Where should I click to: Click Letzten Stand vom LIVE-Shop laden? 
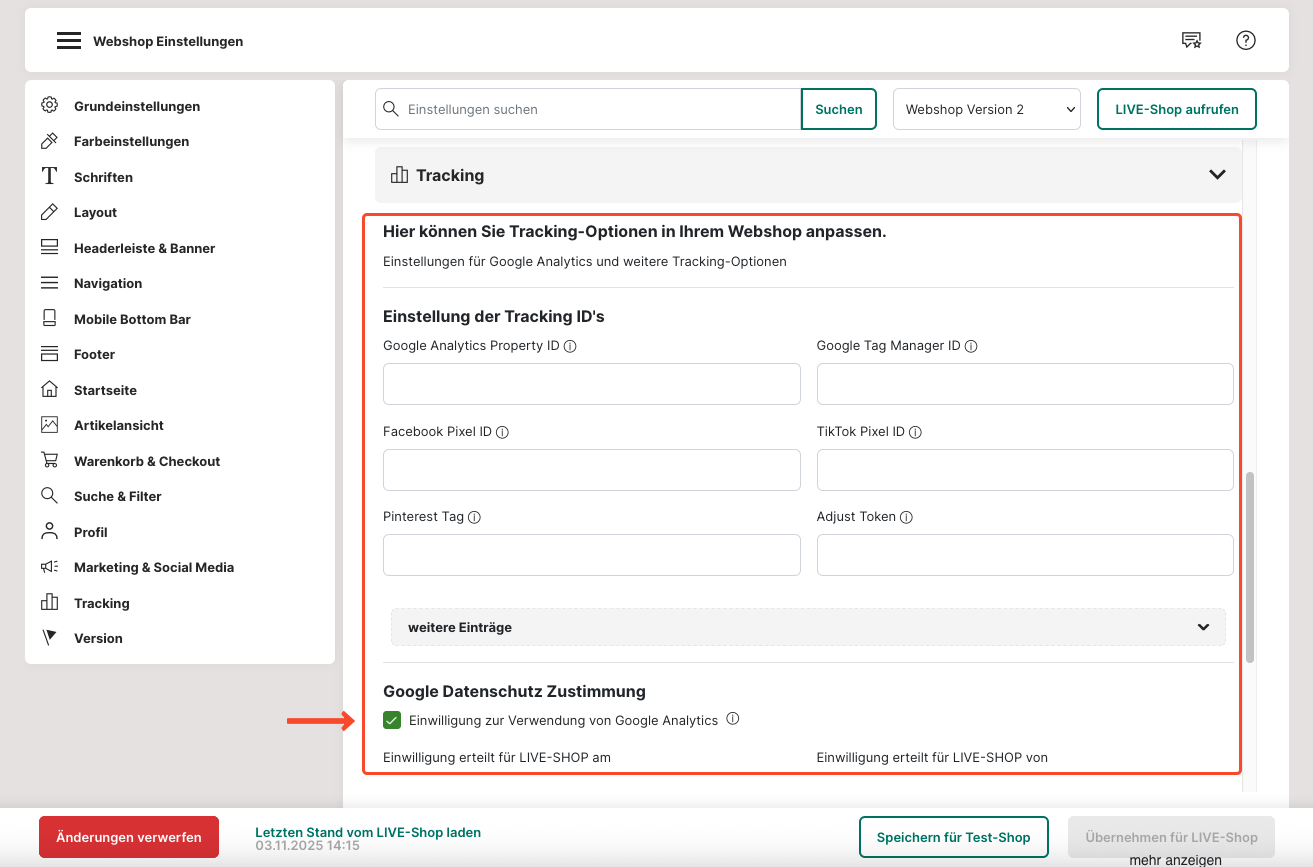[x=367, y=832]
